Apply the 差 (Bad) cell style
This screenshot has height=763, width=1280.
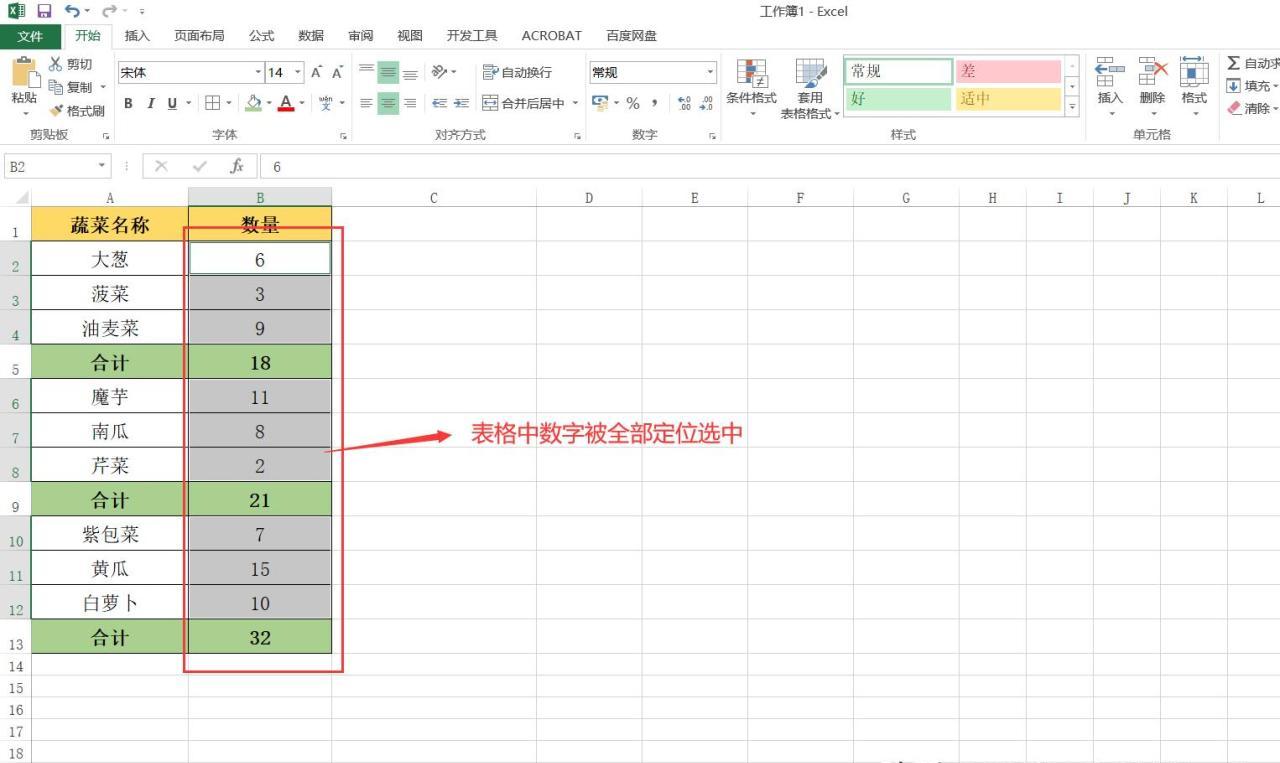tap(1008, 72)
